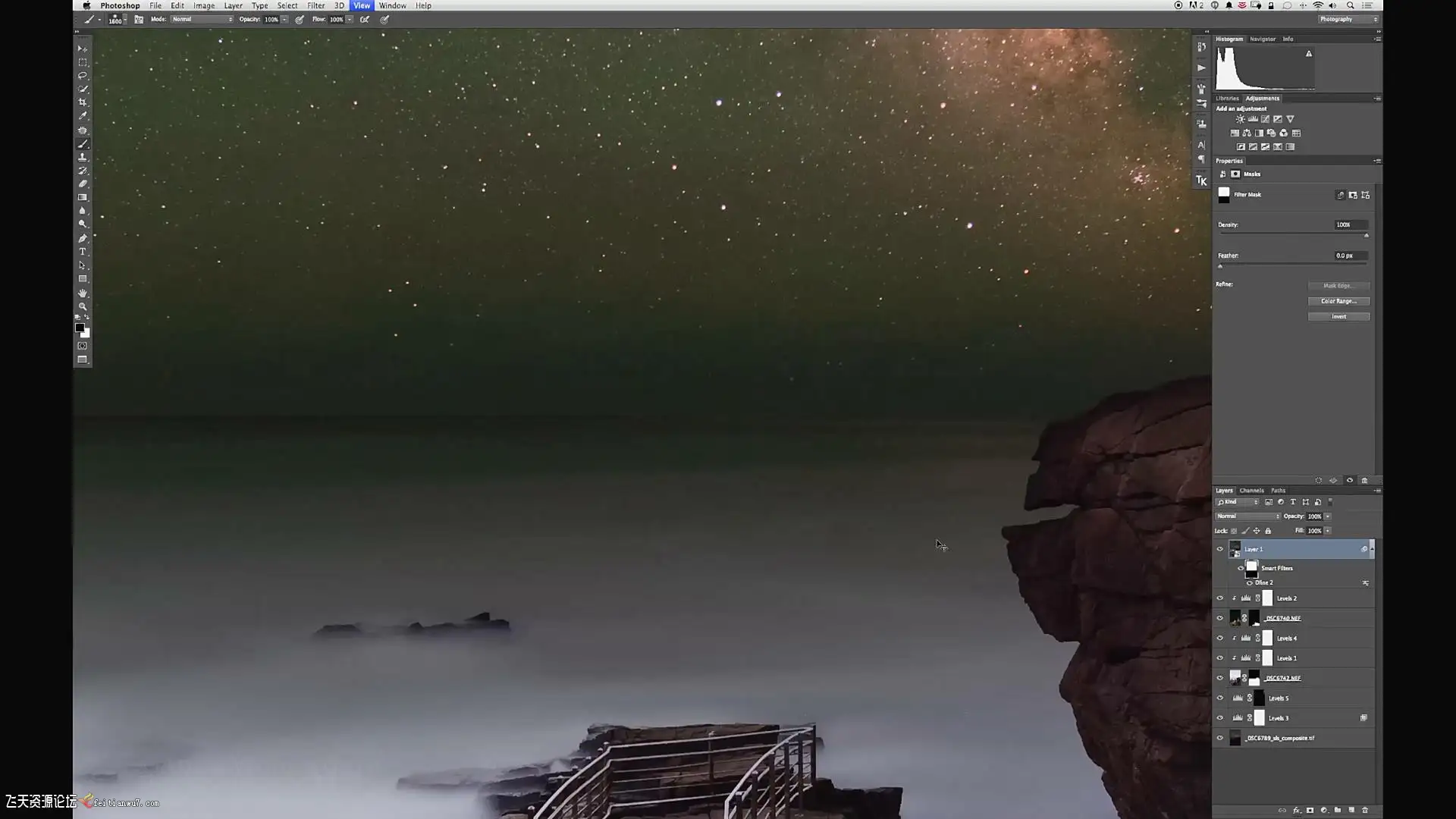
Task: Click the foreground color swatch
Action: pos(80,328)
